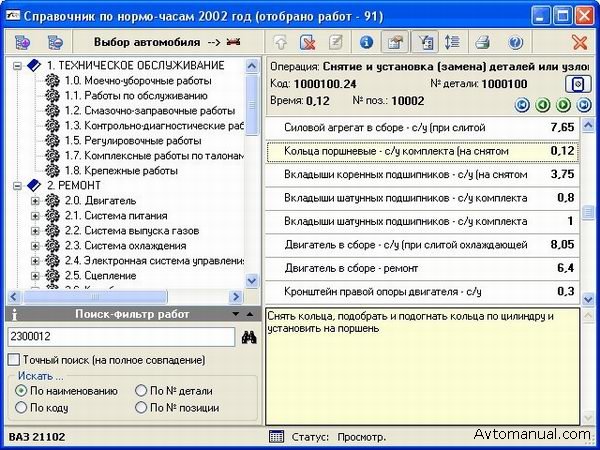Enable Точный поиск checkbox

click(14, 360)
